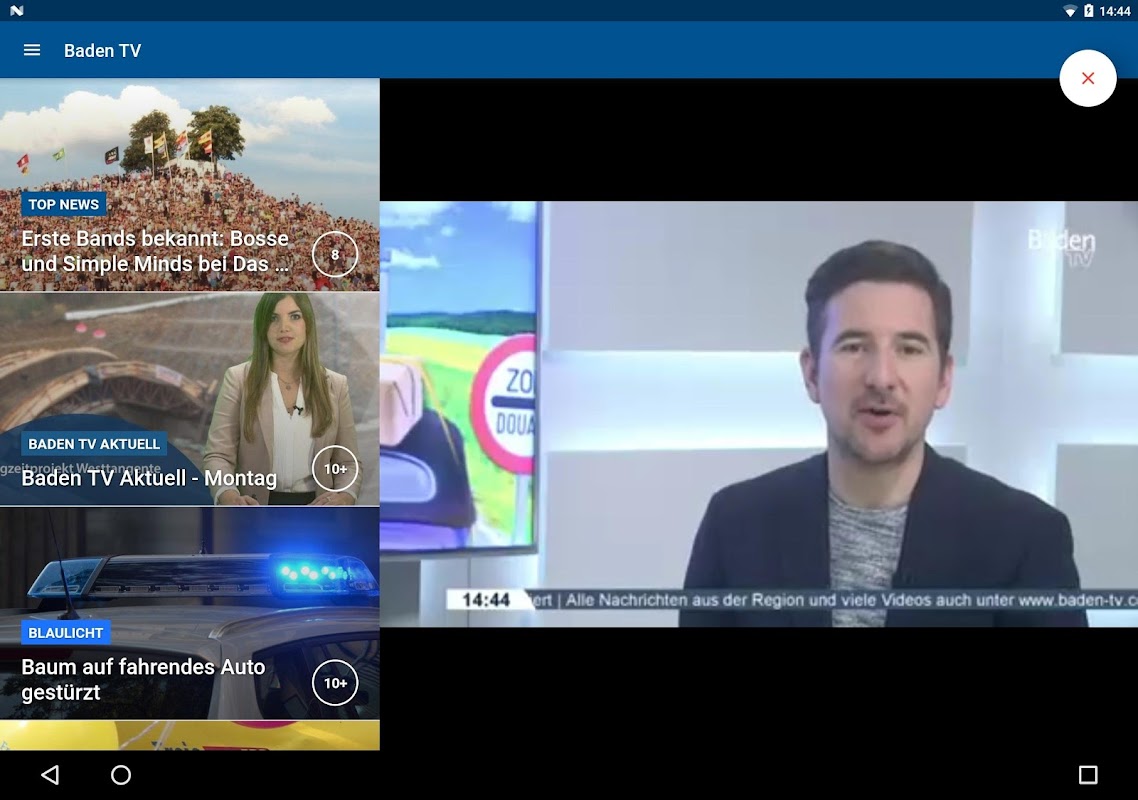Screen dimensions: 1138x800
Task: Open "Baum auf fahrendes Auto gestürzt" headline
Action: 143,679
